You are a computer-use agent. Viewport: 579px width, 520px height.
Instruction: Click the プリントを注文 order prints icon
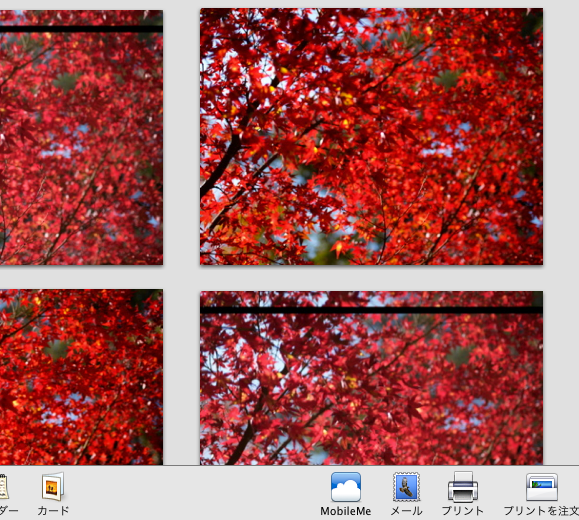point(542,487)
